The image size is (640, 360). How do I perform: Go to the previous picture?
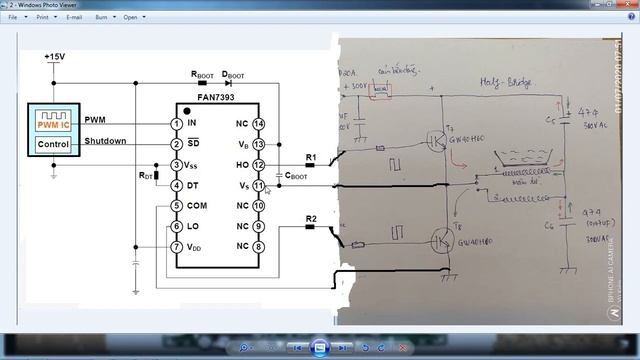(298, 348)
